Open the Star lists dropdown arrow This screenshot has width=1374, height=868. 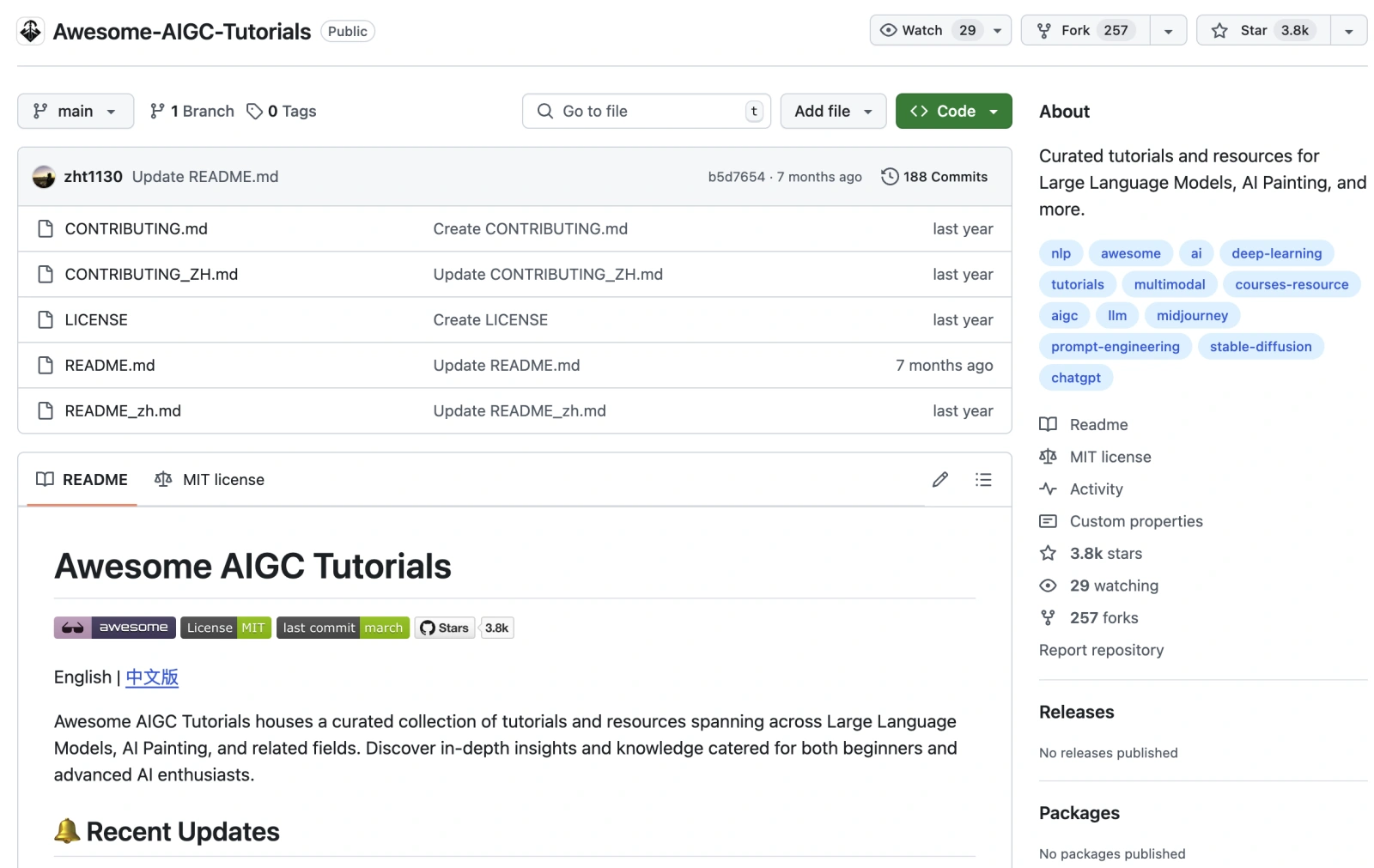(1348, 31)
